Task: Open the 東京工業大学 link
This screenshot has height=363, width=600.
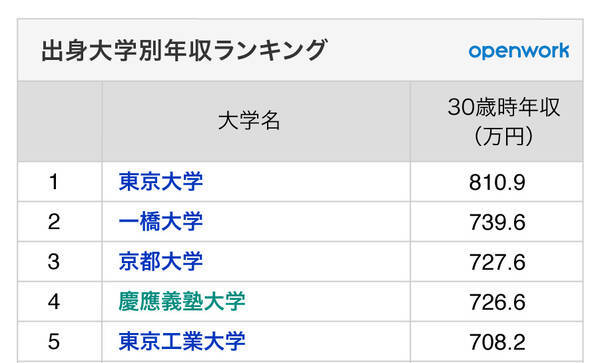Action: point(182,342)
